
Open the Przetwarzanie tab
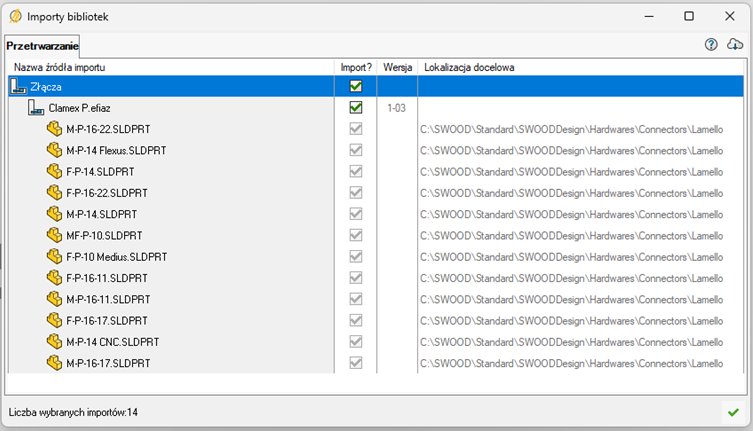42,46
